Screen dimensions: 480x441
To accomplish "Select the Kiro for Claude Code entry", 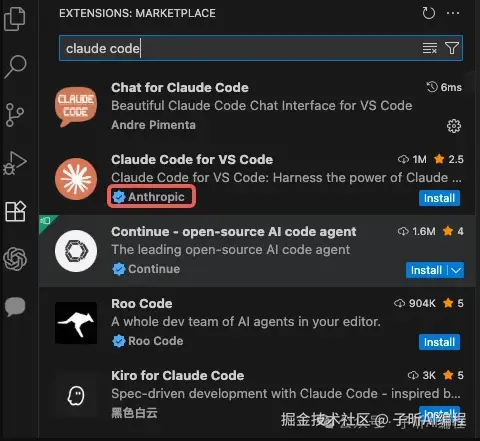I will tap(257, 393).
